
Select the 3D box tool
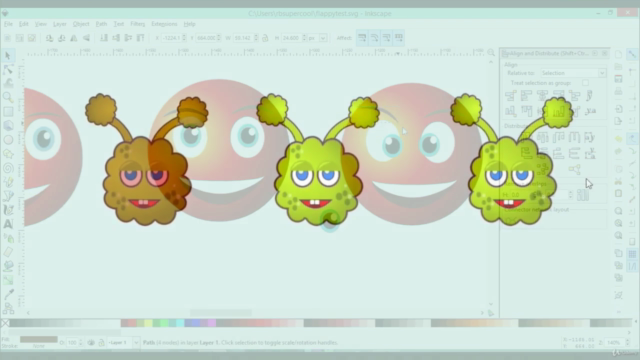pos(8,125)
